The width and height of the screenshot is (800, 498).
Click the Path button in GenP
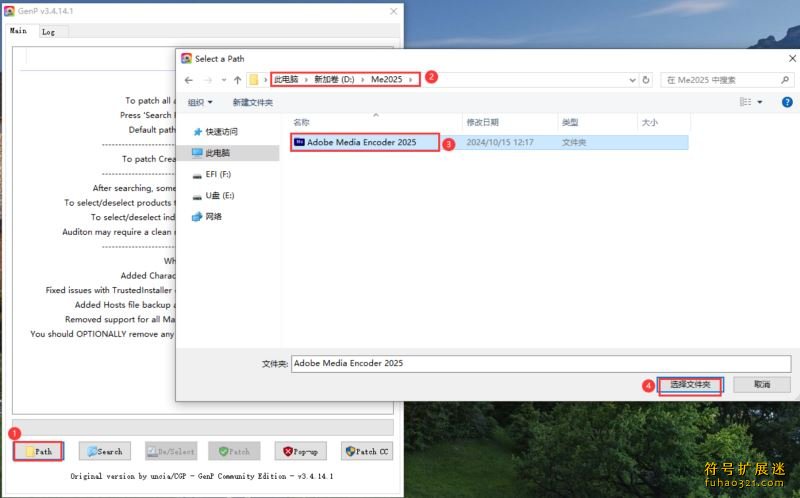pyautogui.click(x=38, y=451)
